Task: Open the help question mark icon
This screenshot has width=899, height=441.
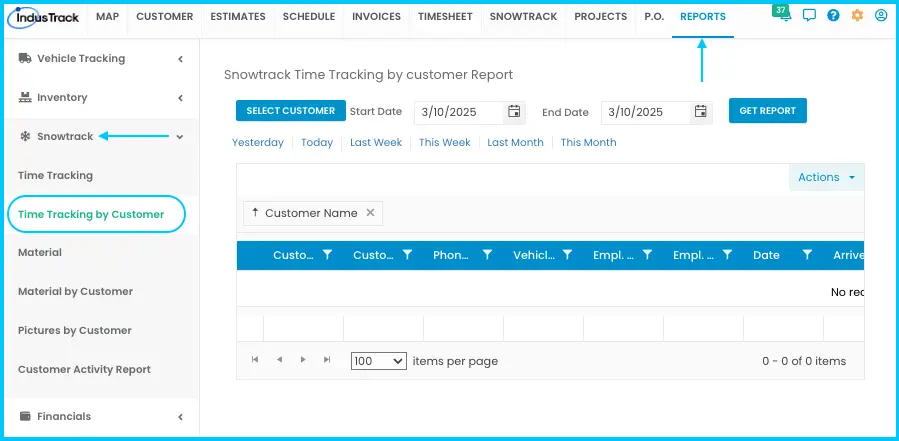Action: tap(833, 15)
